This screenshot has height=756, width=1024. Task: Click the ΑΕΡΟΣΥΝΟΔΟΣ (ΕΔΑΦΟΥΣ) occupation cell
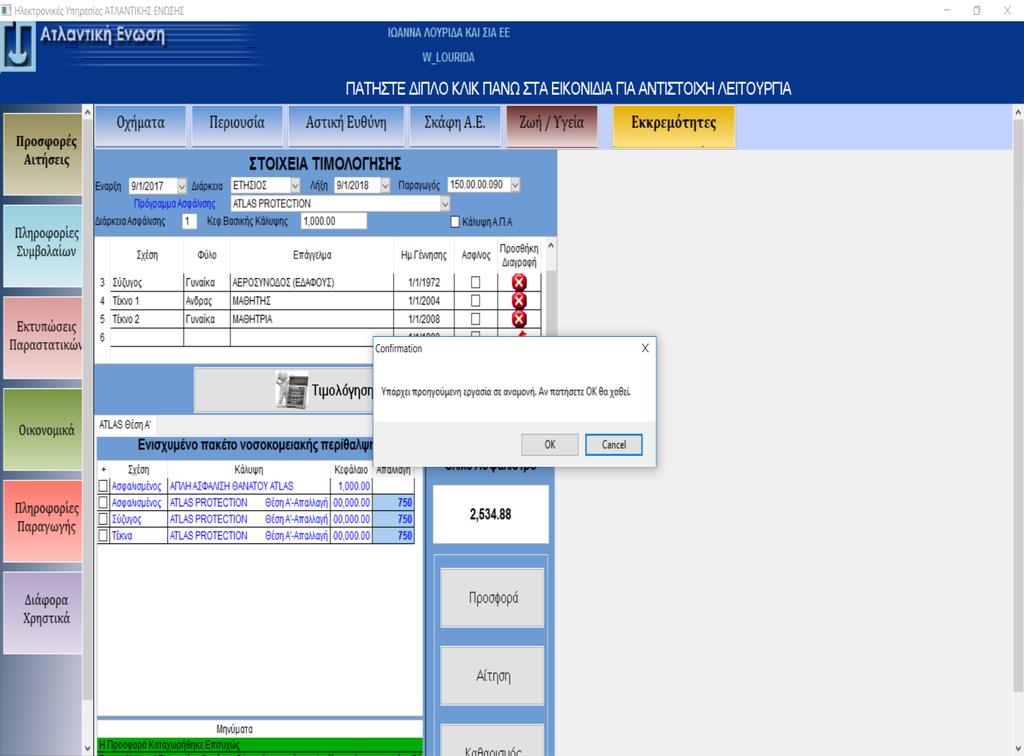[312, 282]
